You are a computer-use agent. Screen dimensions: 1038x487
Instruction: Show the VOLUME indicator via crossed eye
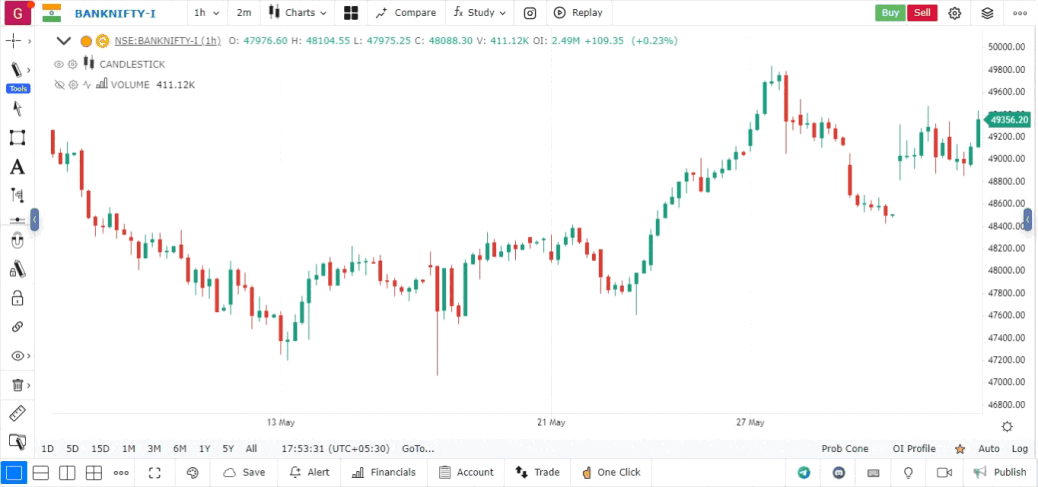pyautogui.click(x=59, y=85)
